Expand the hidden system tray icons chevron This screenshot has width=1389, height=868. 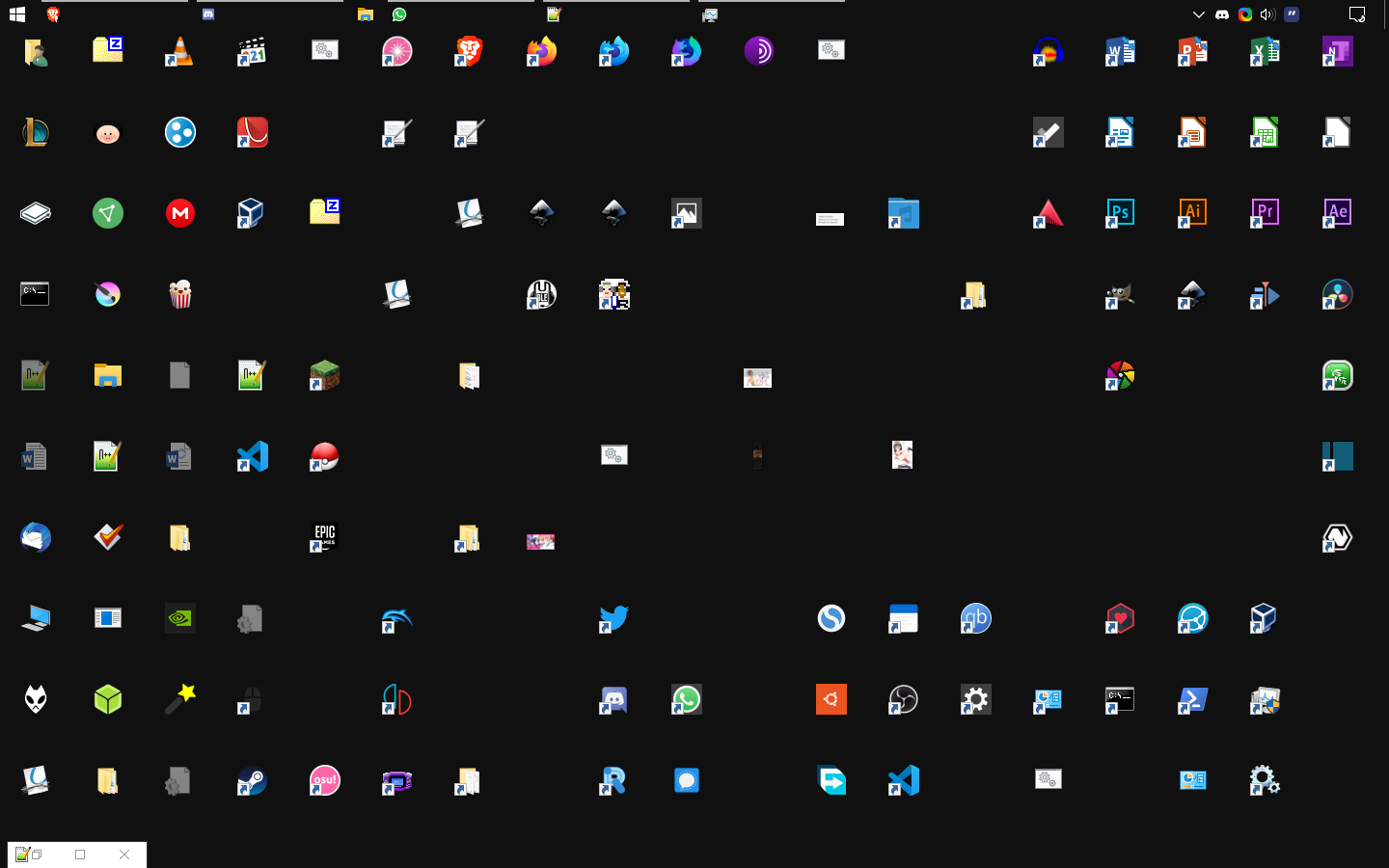click(x=1198, y=14)
